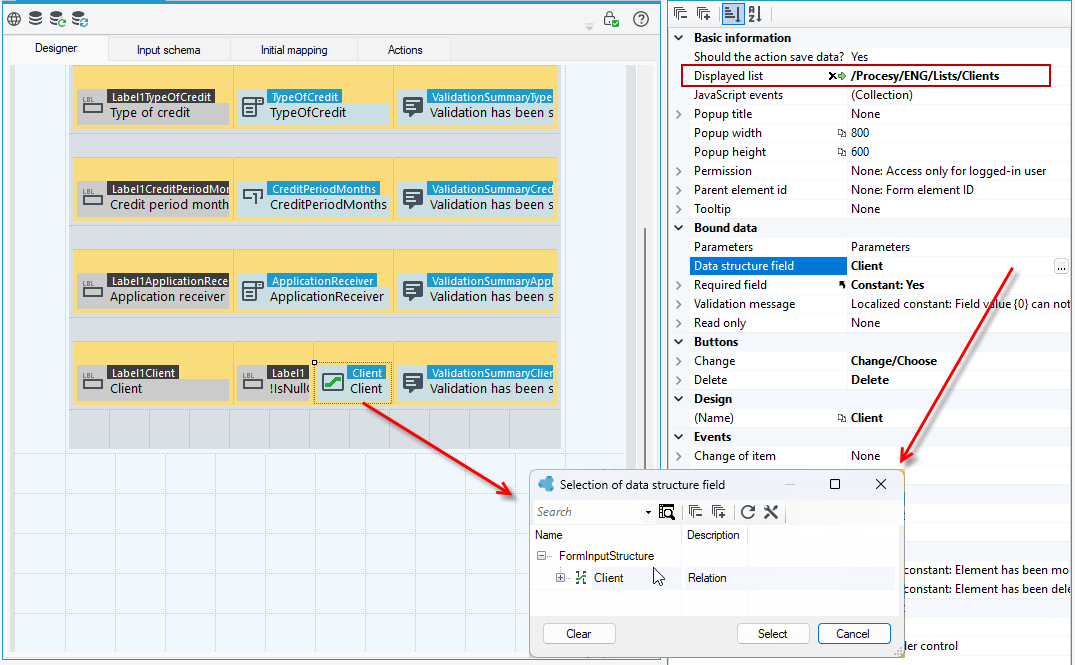Switch to the Input schema tab

pos(169,50)
